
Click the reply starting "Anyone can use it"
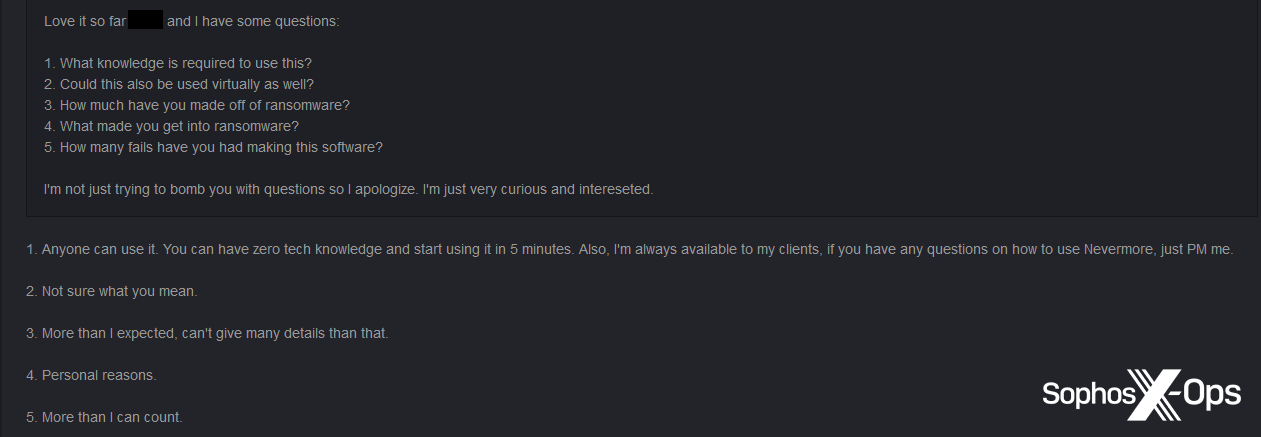coord(300,249)
